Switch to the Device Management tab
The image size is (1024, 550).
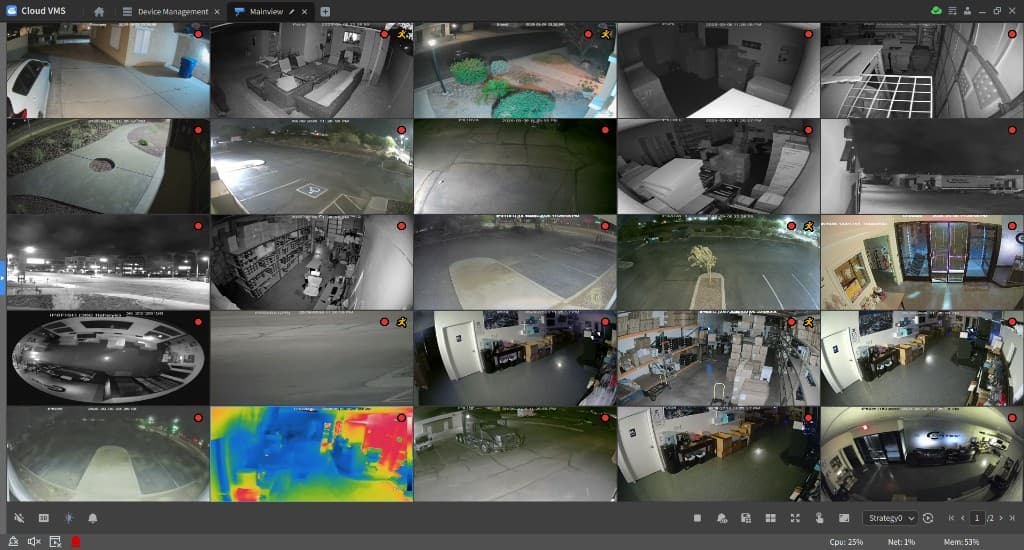[x=172, y=11]
